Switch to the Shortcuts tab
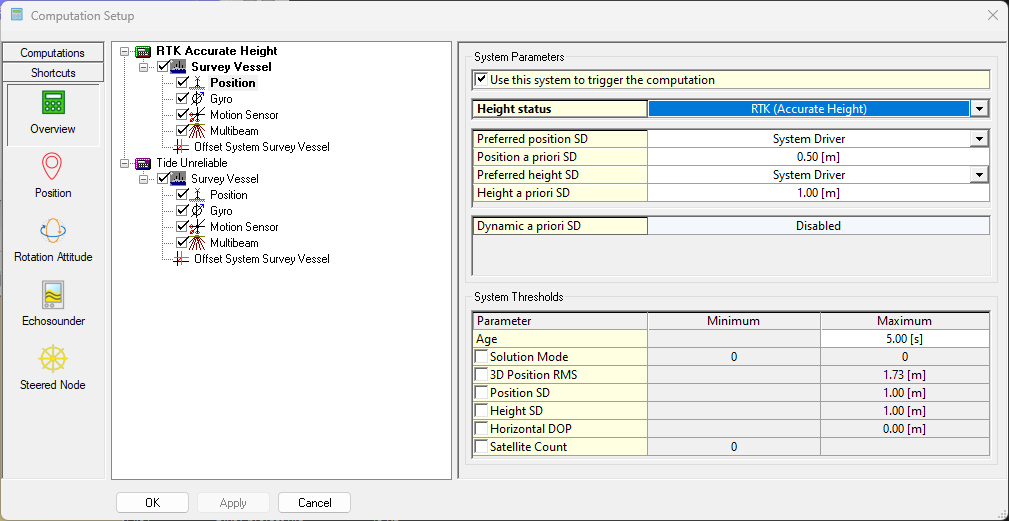The image size is (1009, 521). 53,73
